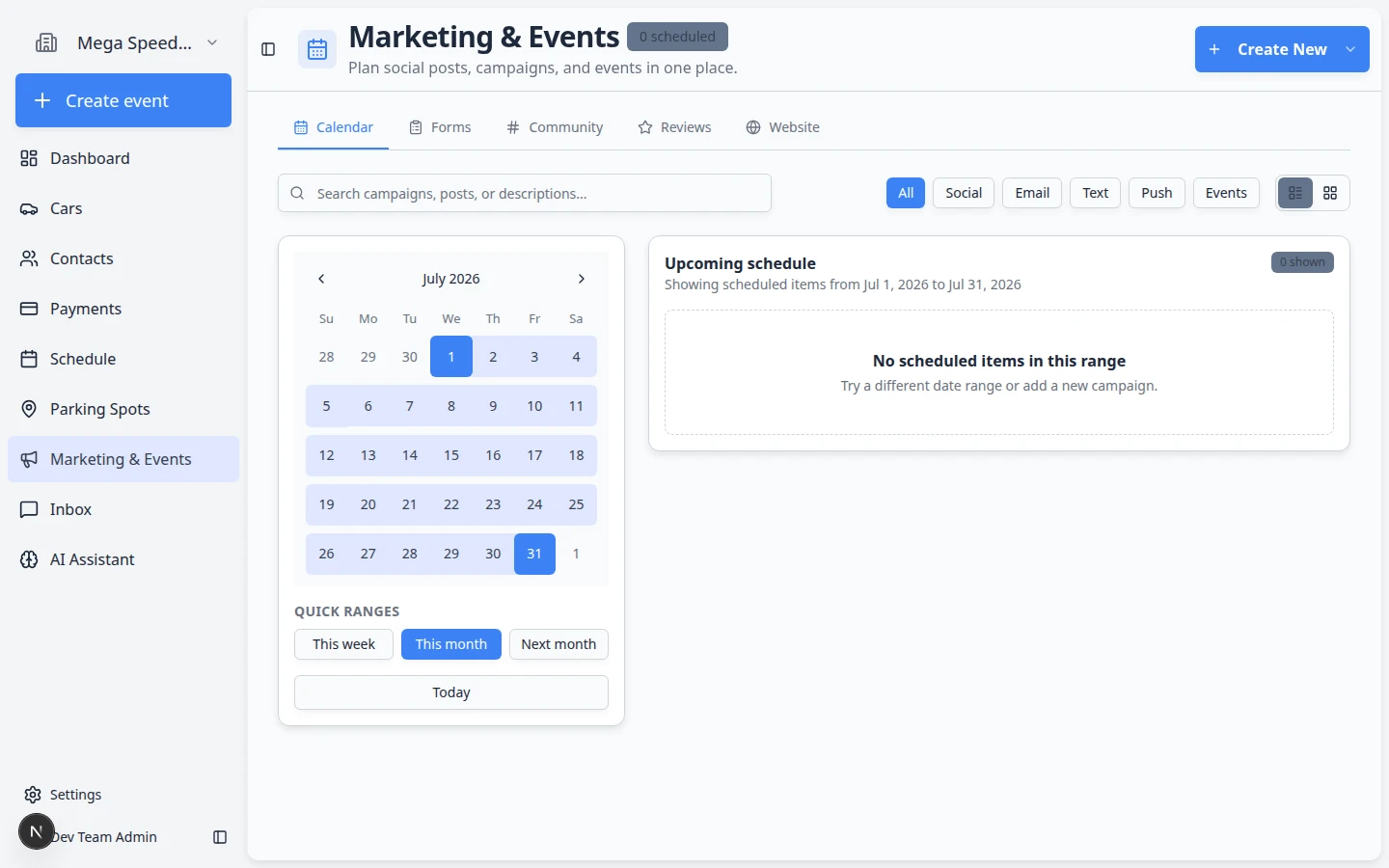Screen dimensions: 1389x868
Task: Click the 0 scheduled badge
Action: (x=677, y=37)
